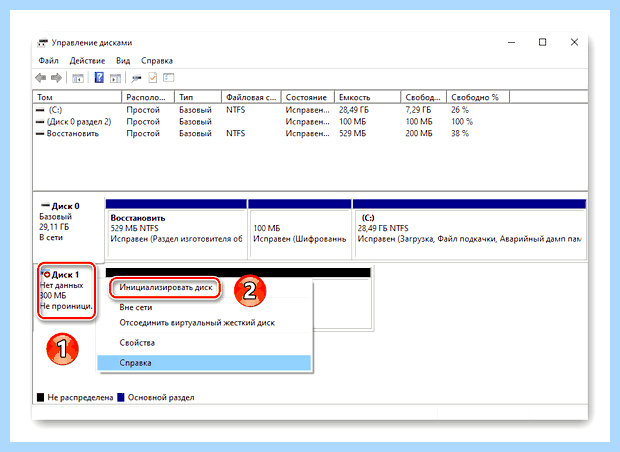Select Вне сети in context menu
This screenshot has width=620, height=452.
[205, 307]
